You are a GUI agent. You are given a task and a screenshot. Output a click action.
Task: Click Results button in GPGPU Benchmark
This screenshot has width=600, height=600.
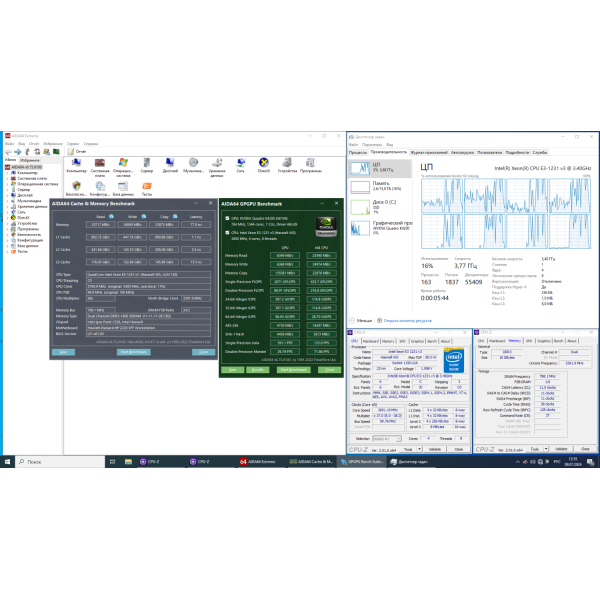click(258, 370)
